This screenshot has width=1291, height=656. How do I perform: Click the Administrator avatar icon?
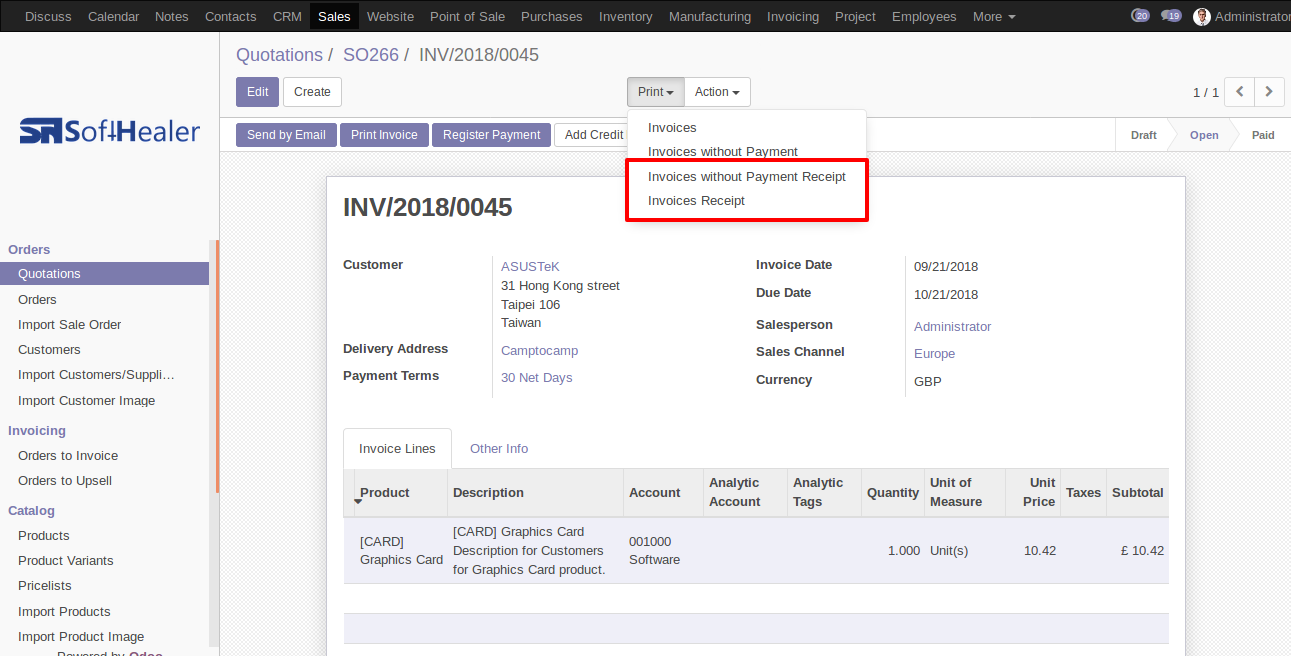1201,17
